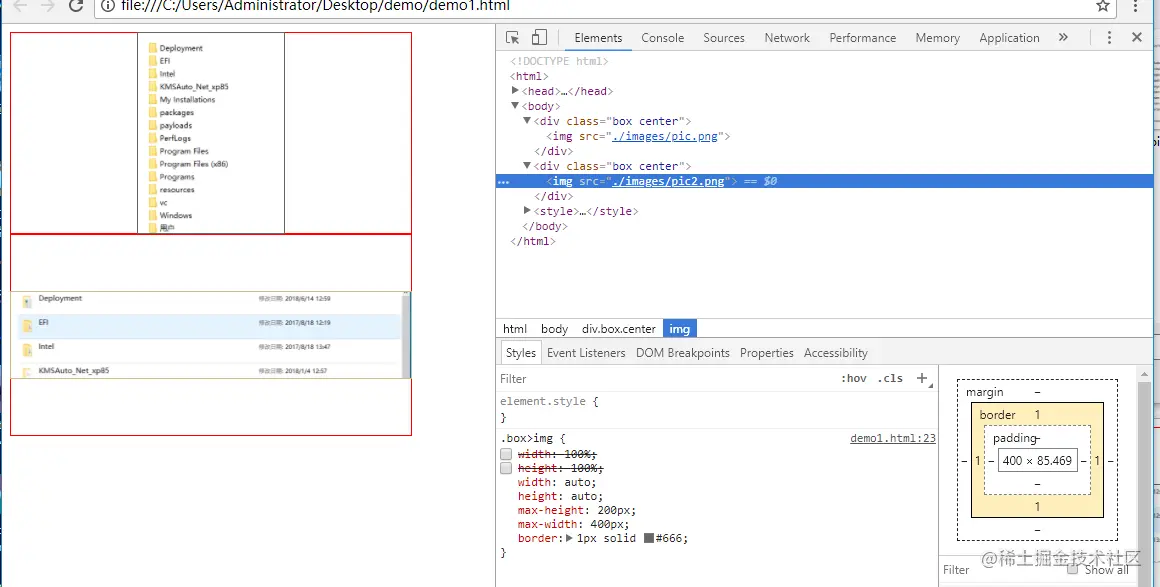Collapse the body element node
This screenshot has height=587, width=1160.
(x=516, y=107)
